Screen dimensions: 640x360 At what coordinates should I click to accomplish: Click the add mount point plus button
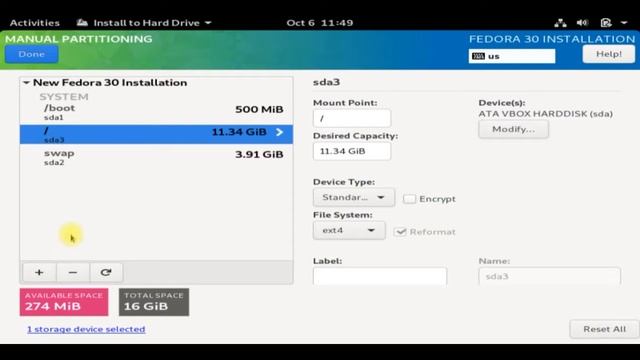pos(39,272)
